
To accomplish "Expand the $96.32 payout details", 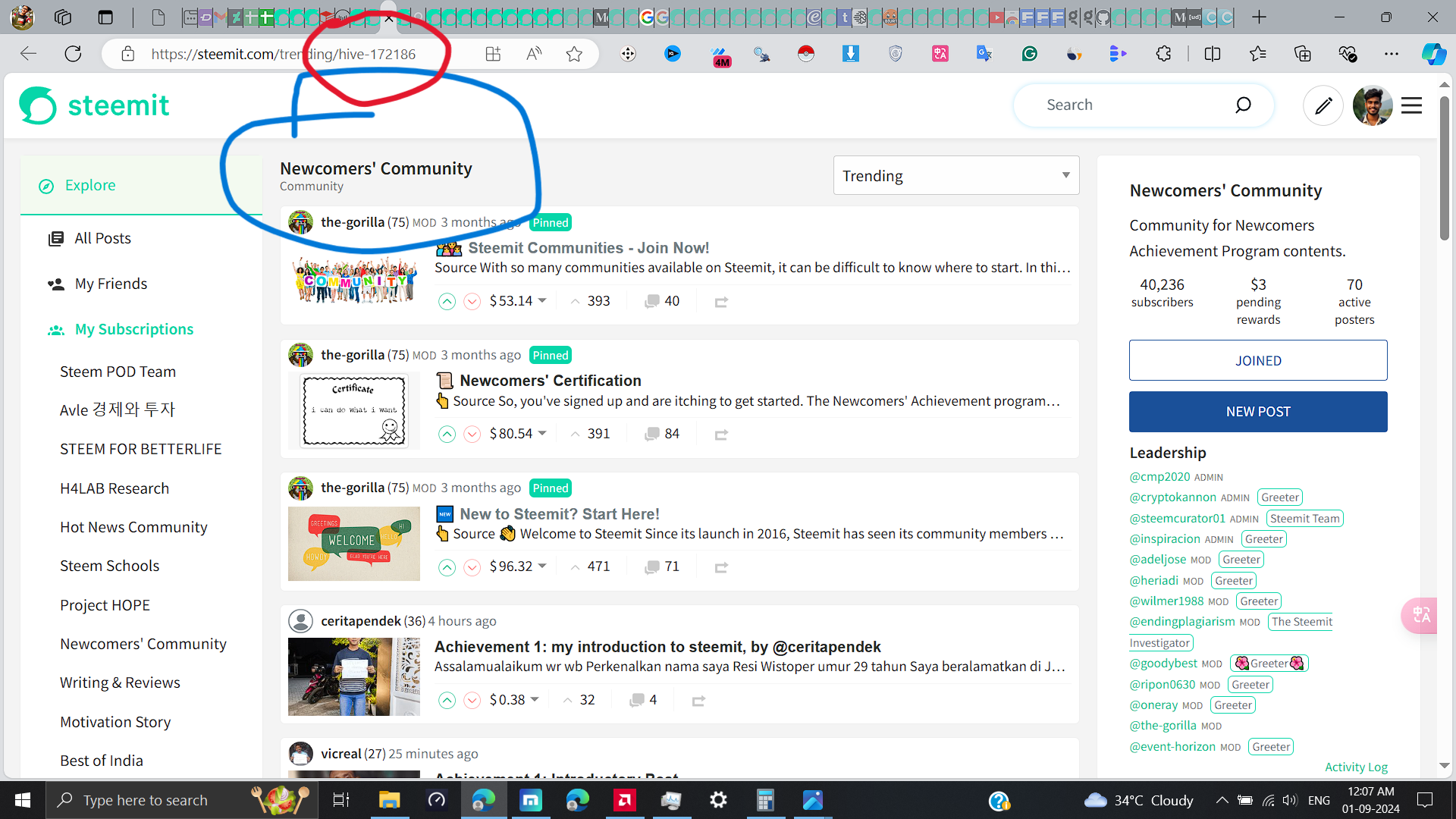I will coord(518,566).
